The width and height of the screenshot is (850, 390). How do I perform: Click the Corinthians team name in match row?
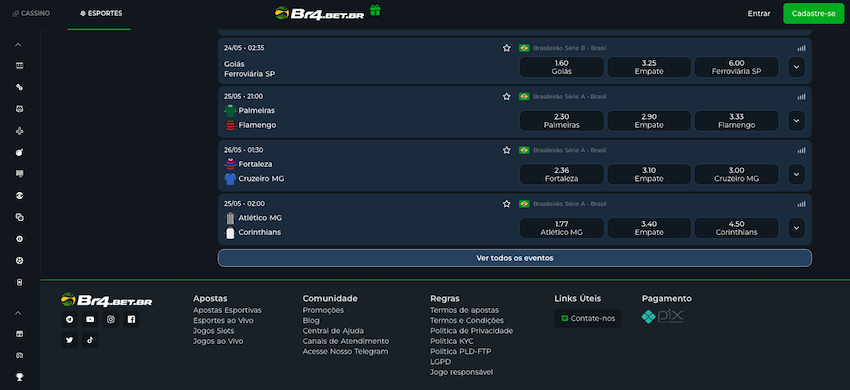(x=260, y=233)
